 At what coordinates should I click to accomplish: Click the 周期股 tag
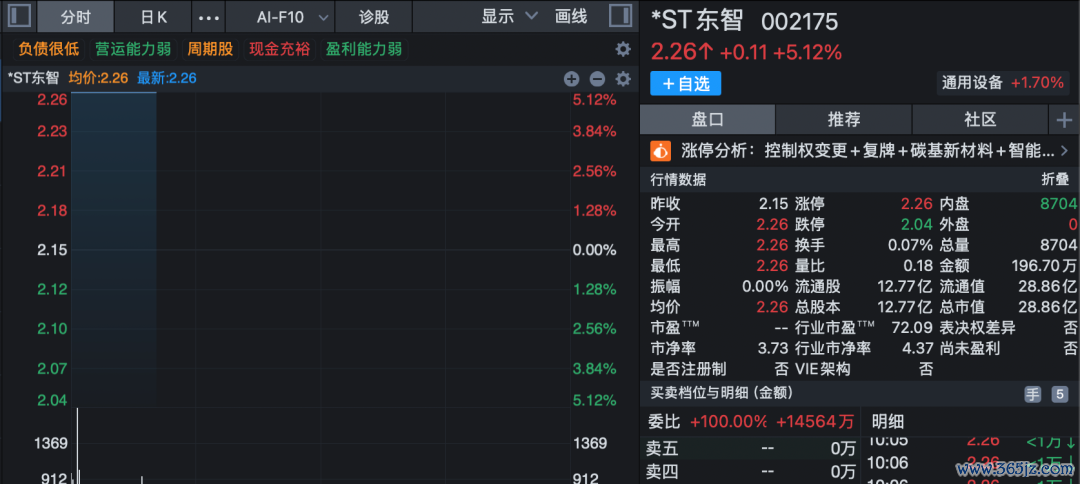click(210, 50)
